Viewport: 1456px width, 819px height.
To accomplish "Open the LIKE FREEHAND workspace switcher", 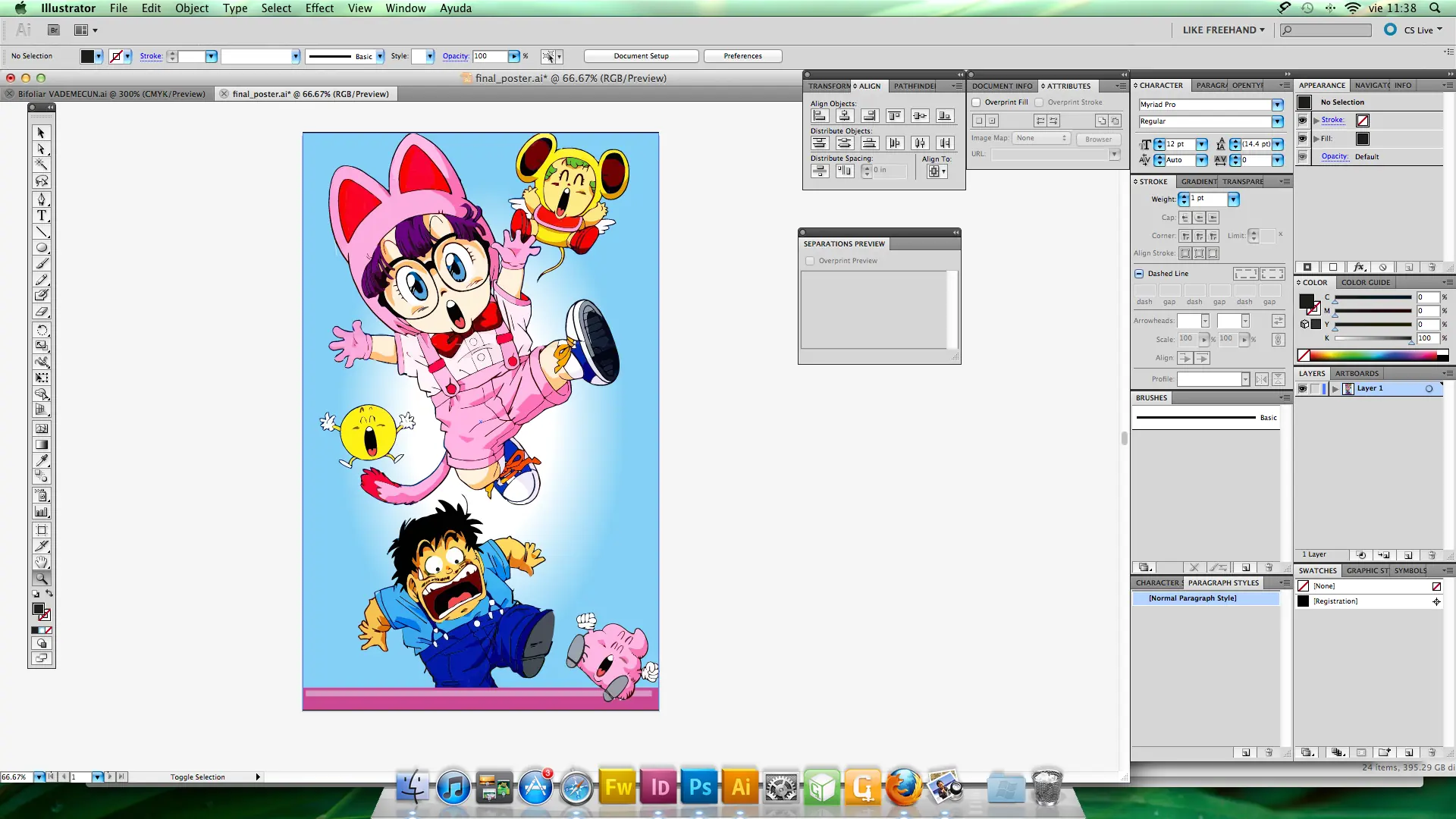I will click(1224, 30).
